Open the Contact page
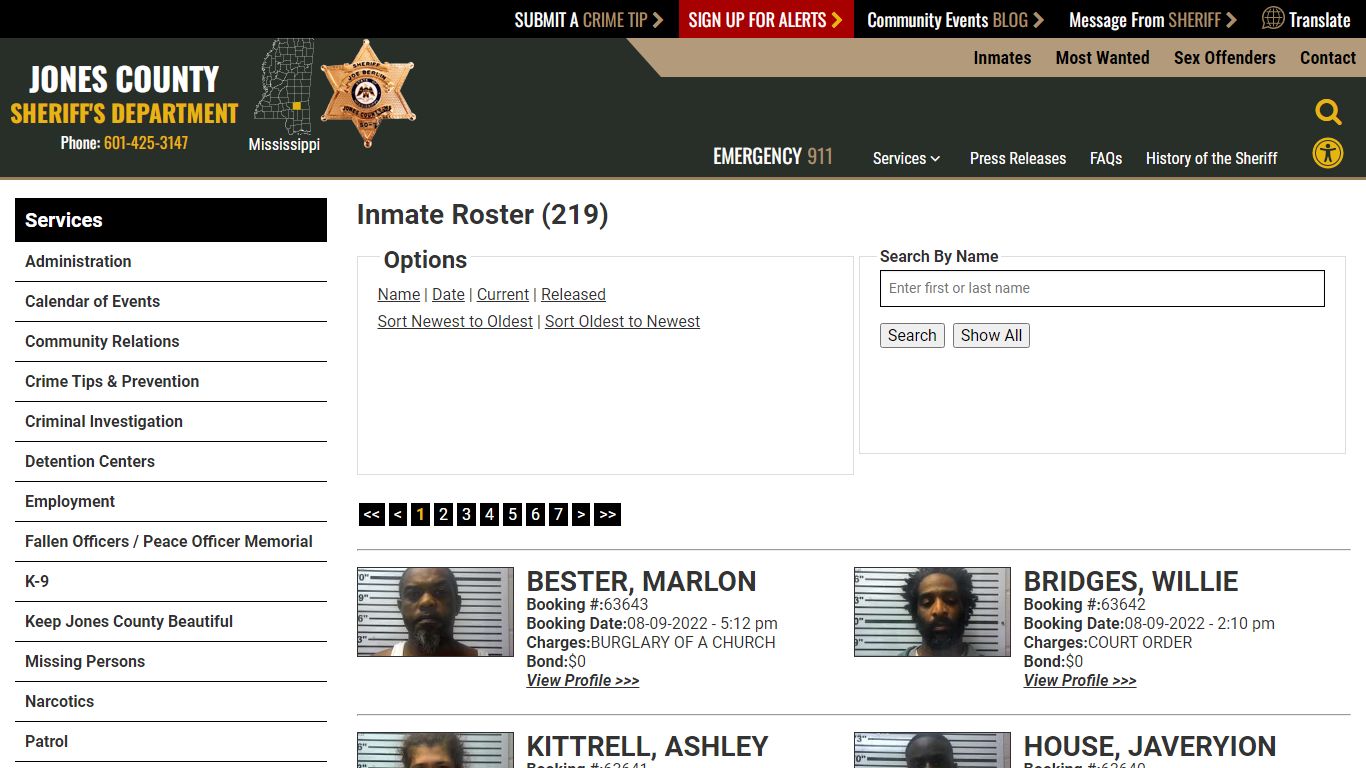The width and height of the screenshot is (1366, 768). coord(1327,58)
